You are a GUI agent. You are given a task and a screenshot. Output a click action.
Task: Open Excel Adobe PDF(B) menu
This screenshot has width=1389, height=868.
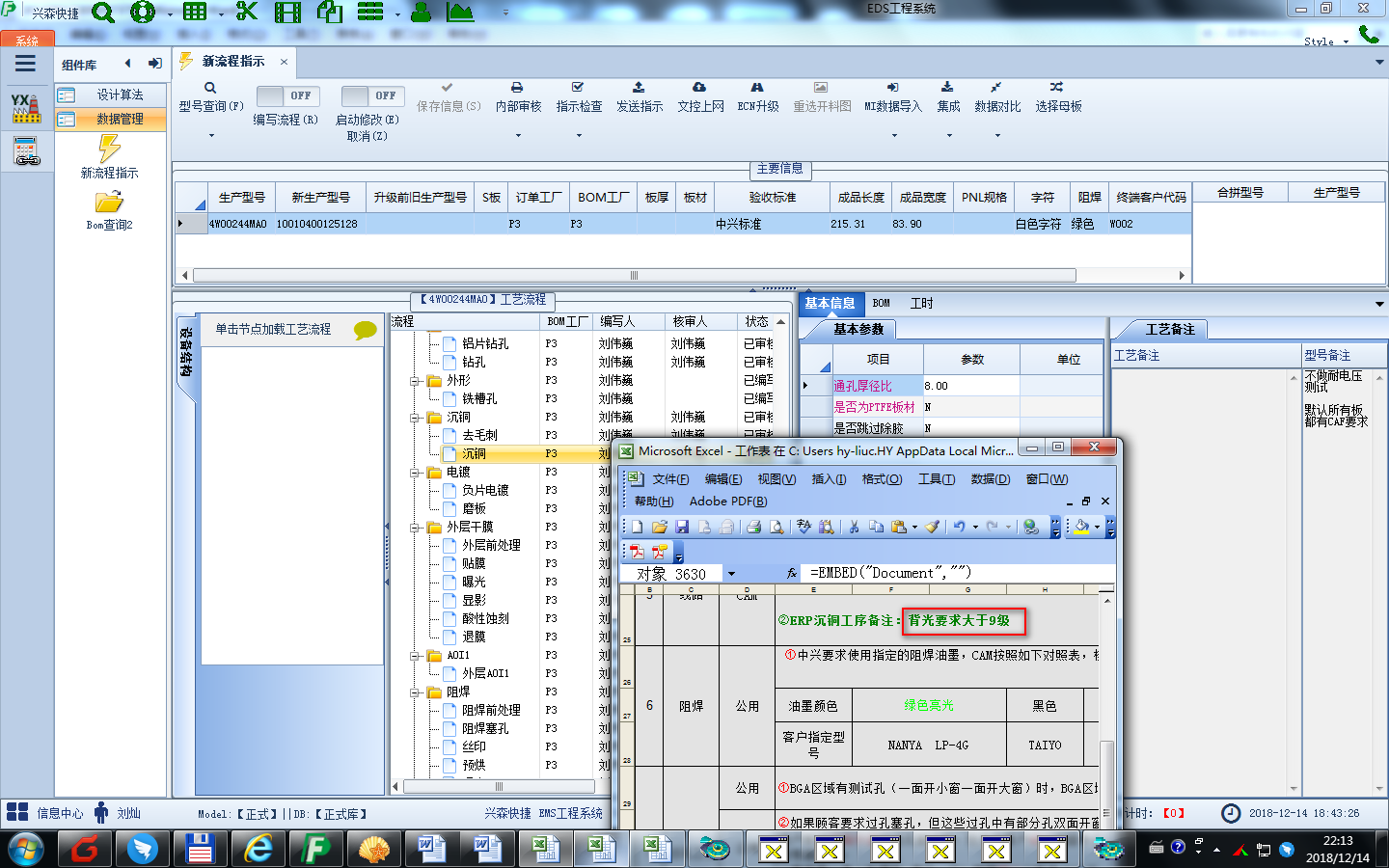(728, 502)
